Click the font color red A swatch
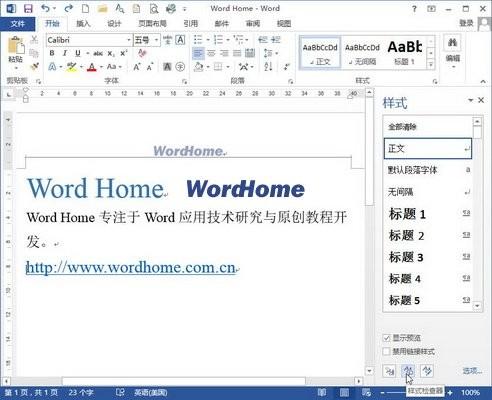 (x=92, y=67)
